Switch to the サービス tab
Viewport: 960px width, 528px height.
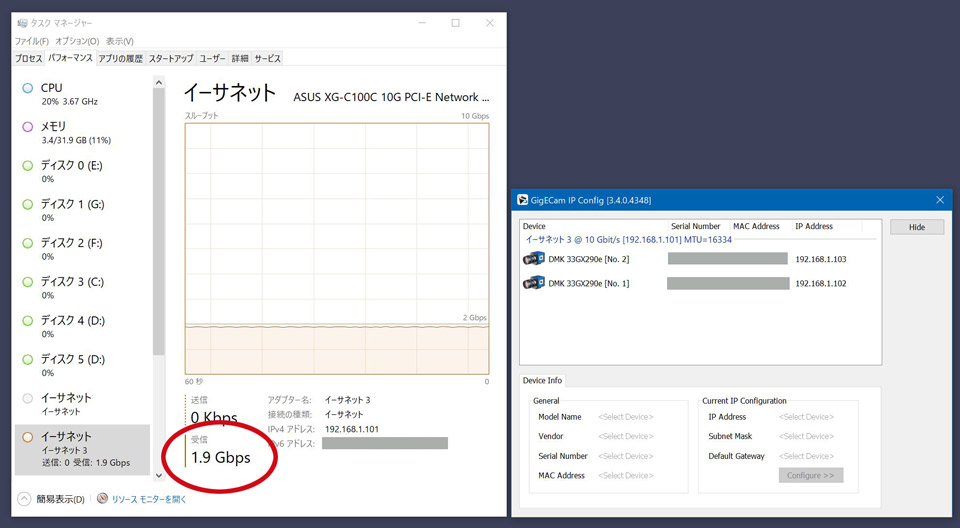coord(268,58)
